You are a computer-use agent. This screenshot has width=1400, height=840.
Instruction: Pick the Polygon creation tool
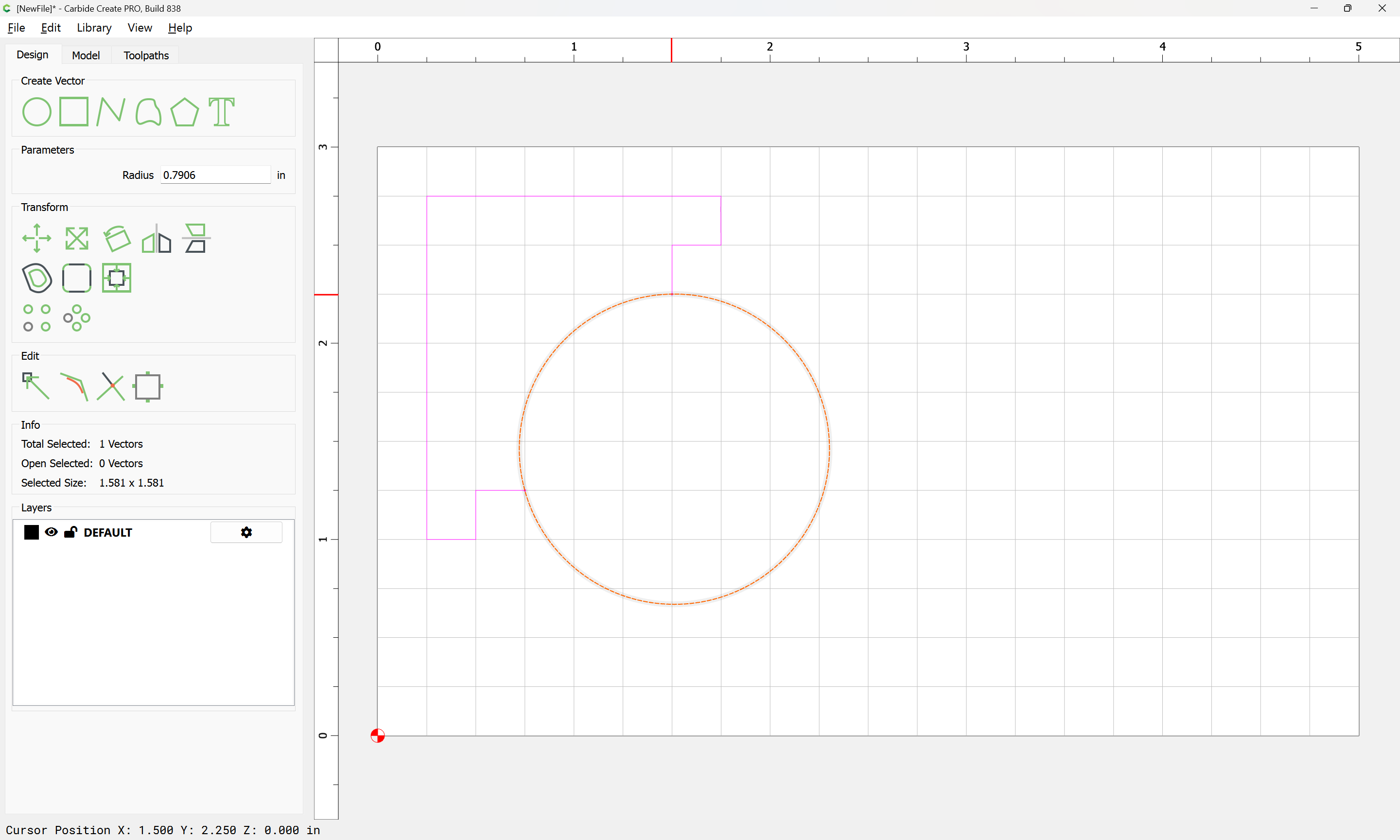[184, 111]
